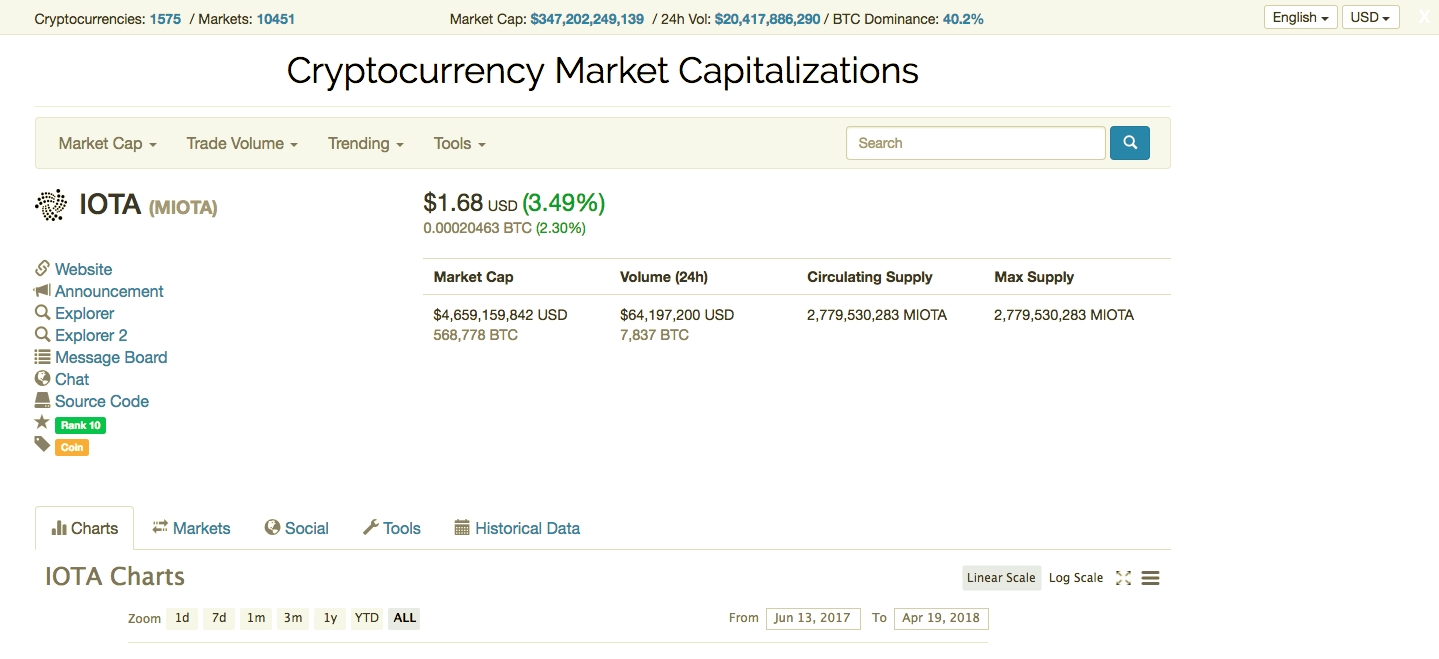The height and width of the screenshot is (659, 1439).
Task: Click the IOTA Charts heading
Action: click(x=115, y=577)
